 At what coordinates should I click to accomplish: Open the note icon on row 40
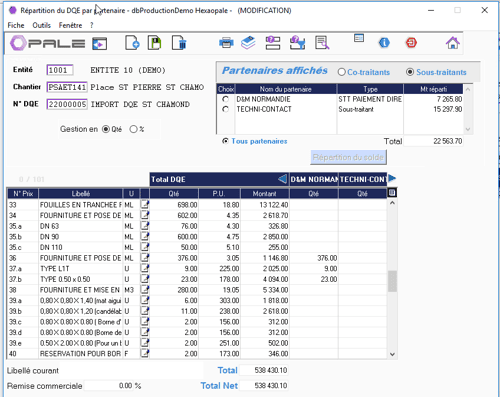point(145,353)
